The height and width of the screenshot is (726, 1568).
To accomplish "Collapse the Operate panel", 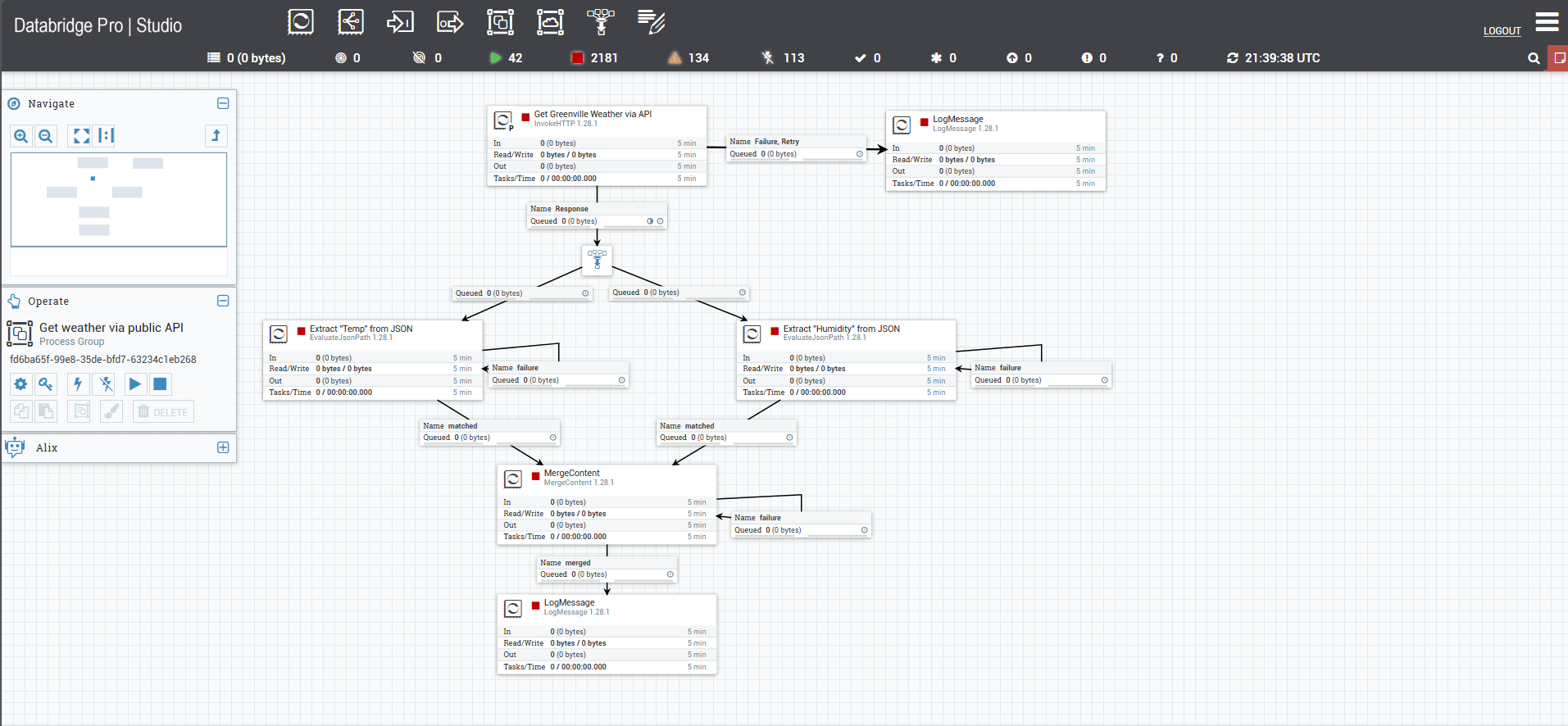I will coord(223,301).
